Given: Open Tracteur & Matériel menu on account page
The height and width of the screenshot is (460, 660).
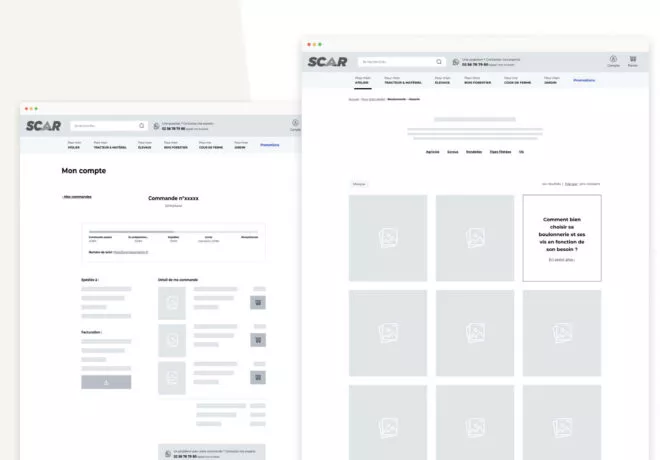Looking at the screenshot, I should pyautogui.click(x=110, y=145).
